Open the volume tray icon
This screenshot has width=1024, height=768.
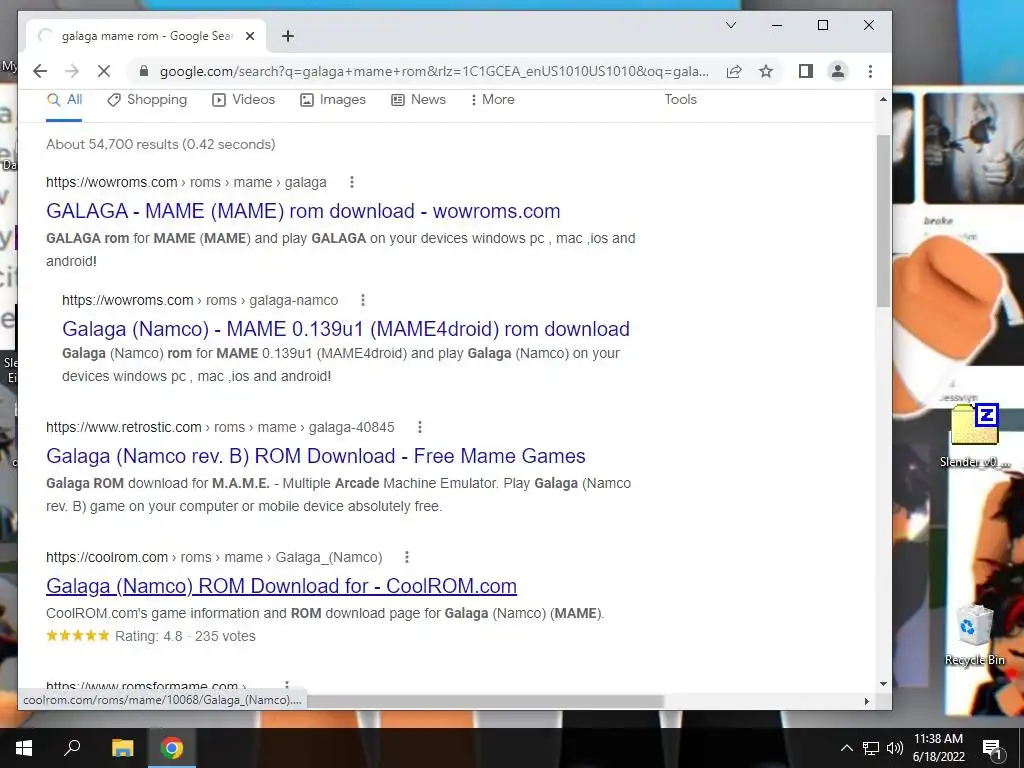point(895,748)
